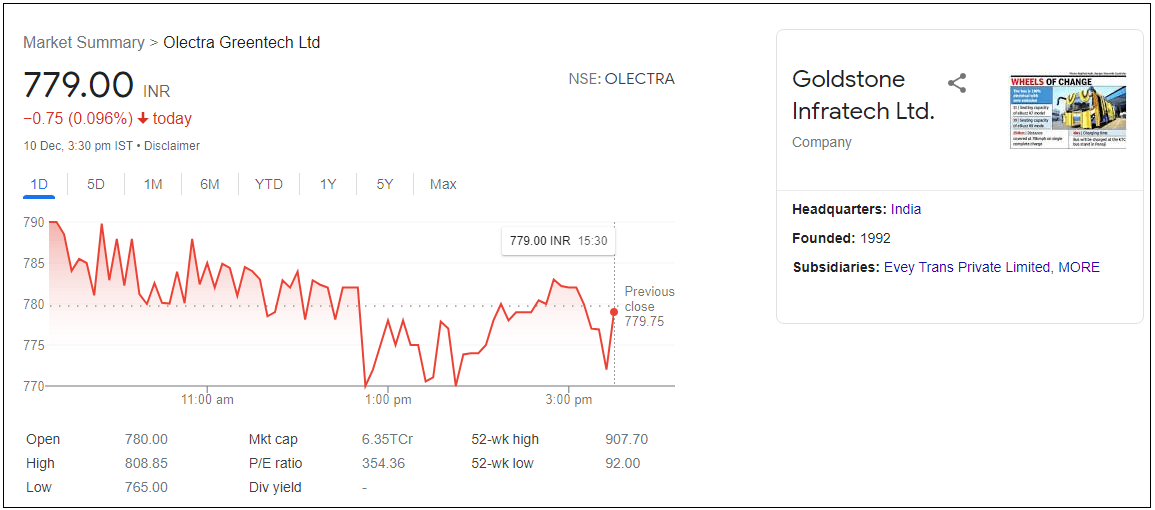Viewport: 1155px width, 510px height.
Task: Open the Disclaimer link under the price
Action: click(172, 146)
